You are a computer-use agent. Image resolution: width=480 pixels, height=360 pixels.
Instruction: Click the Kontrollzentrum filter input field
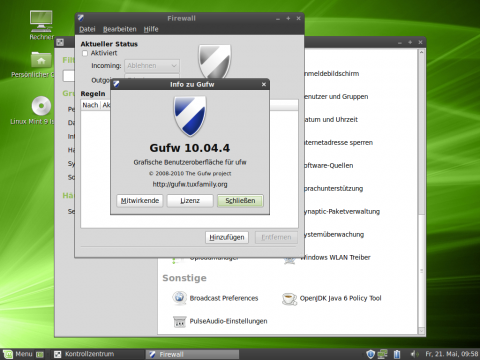pyautogui.click(x=69, y=76)
